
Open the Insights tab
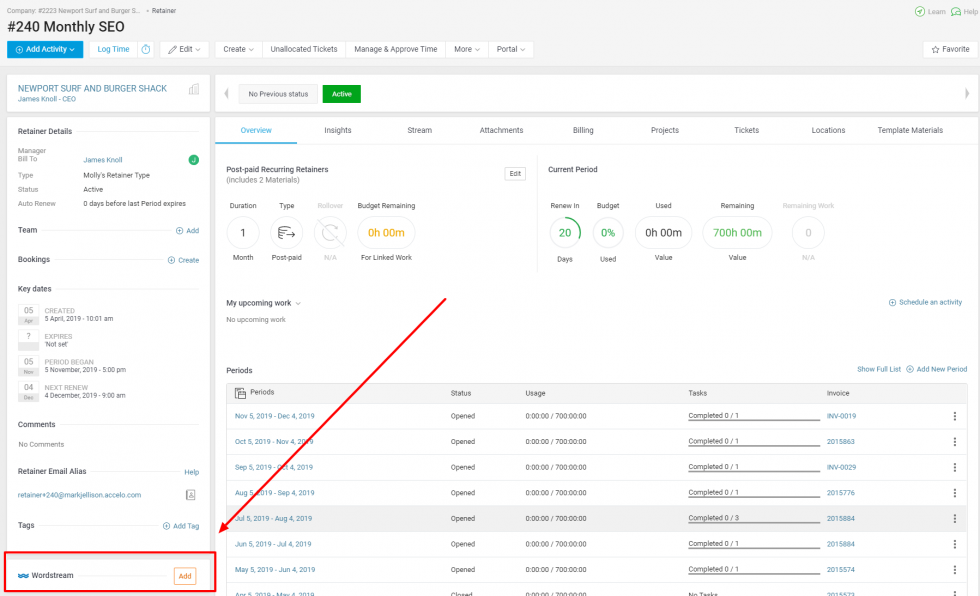(337, 130)
